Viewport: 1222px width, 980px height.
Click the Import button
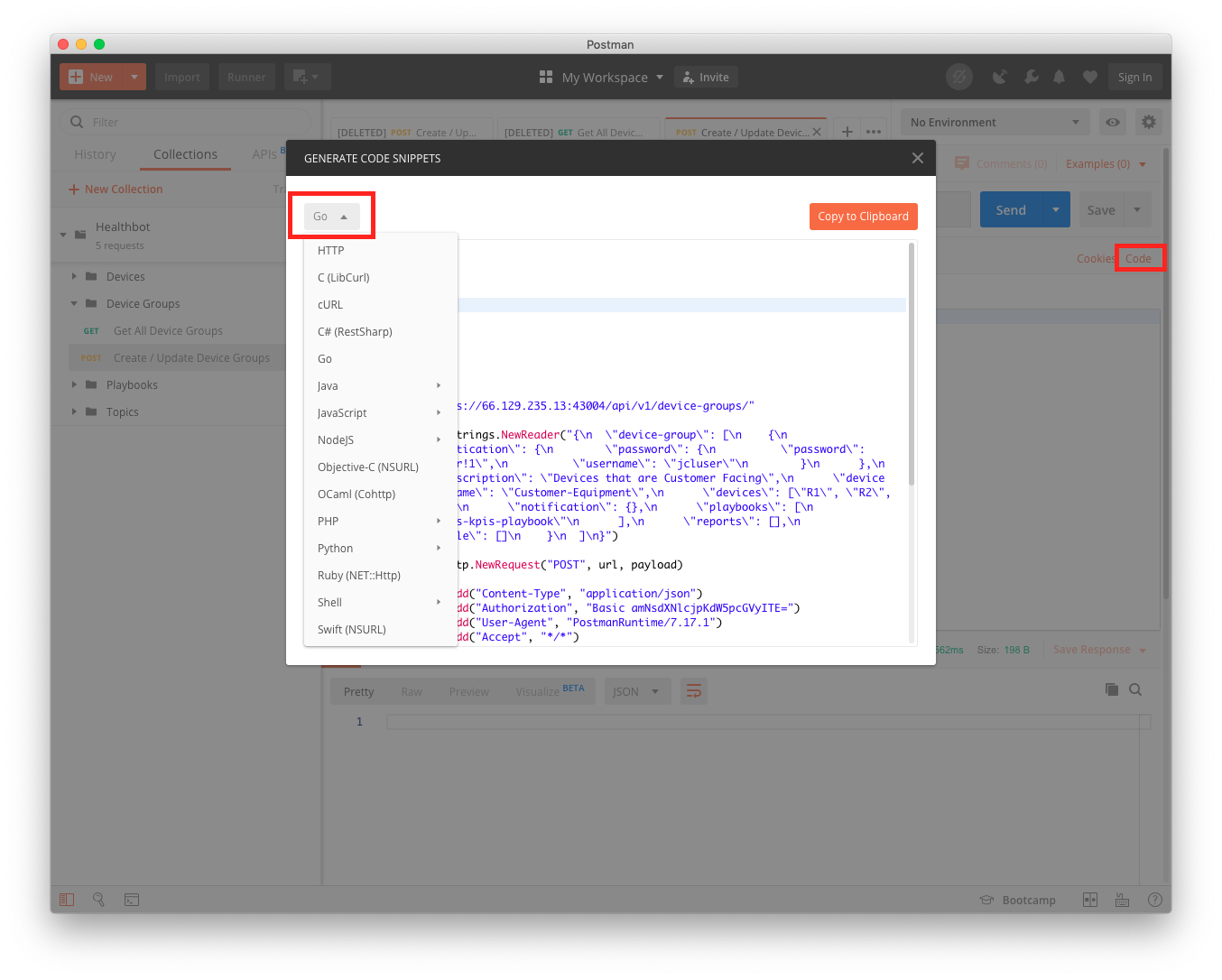point(181,77)
